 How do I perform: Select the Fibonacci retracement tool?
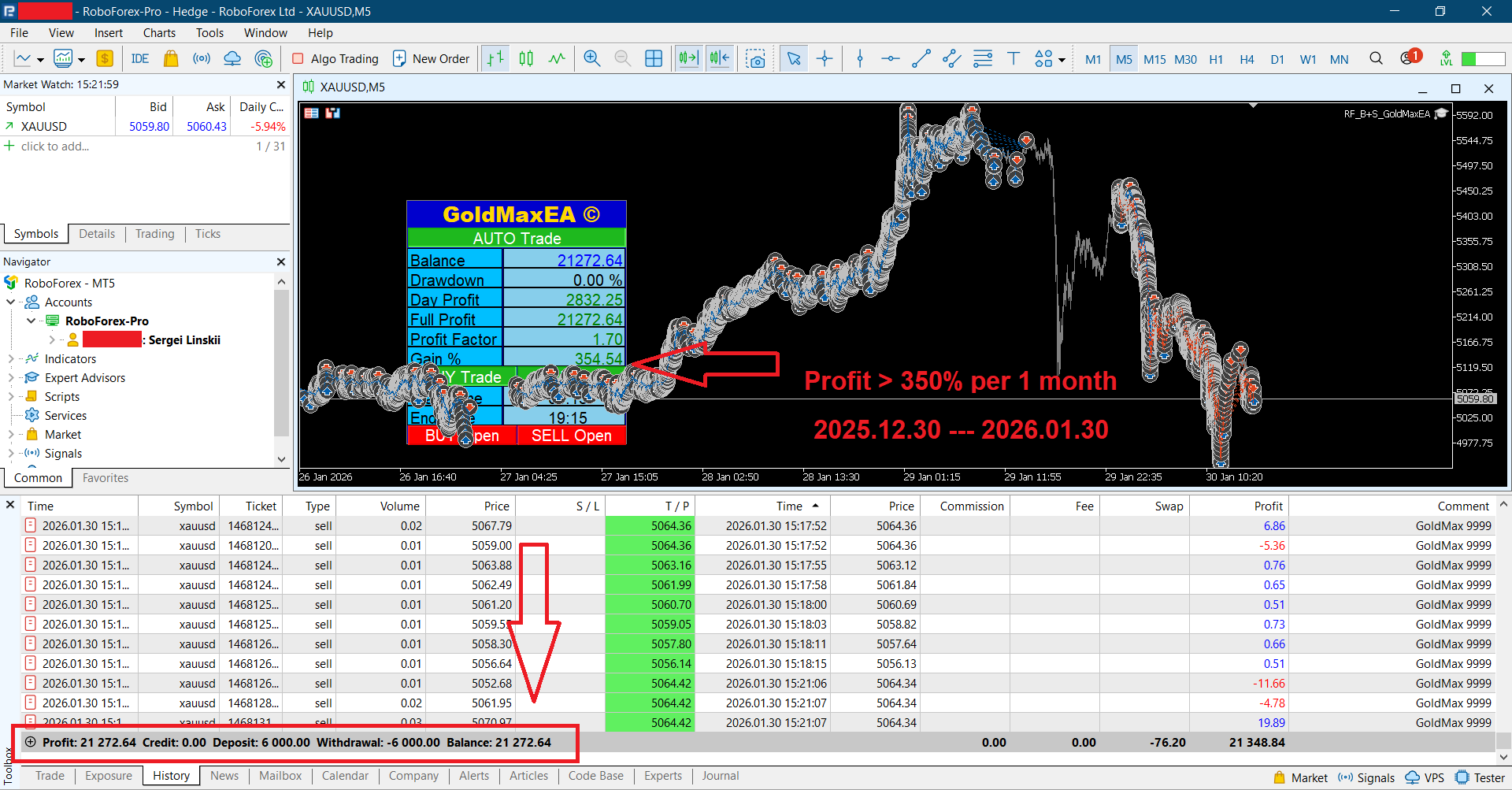point(983,58)
